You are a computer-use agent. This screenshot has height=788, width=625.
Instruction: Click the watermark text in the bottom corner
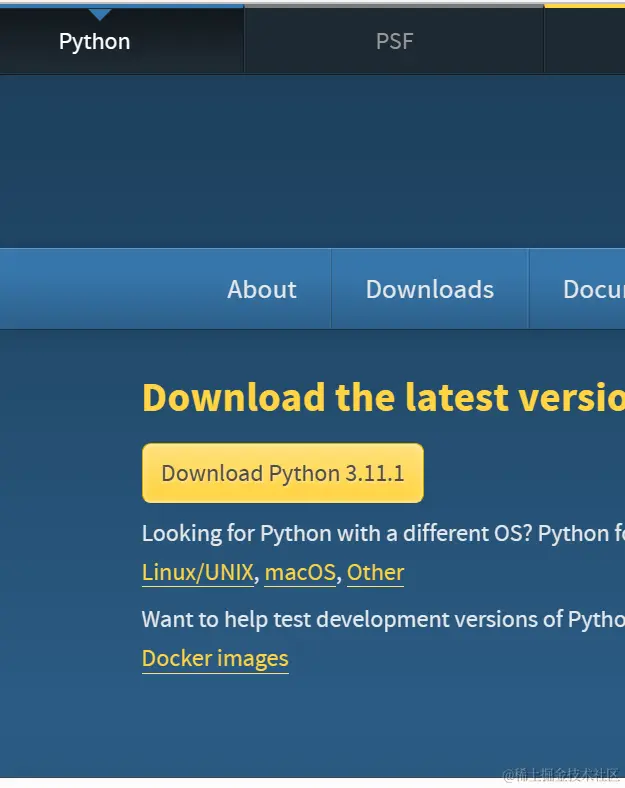point(560,775)
